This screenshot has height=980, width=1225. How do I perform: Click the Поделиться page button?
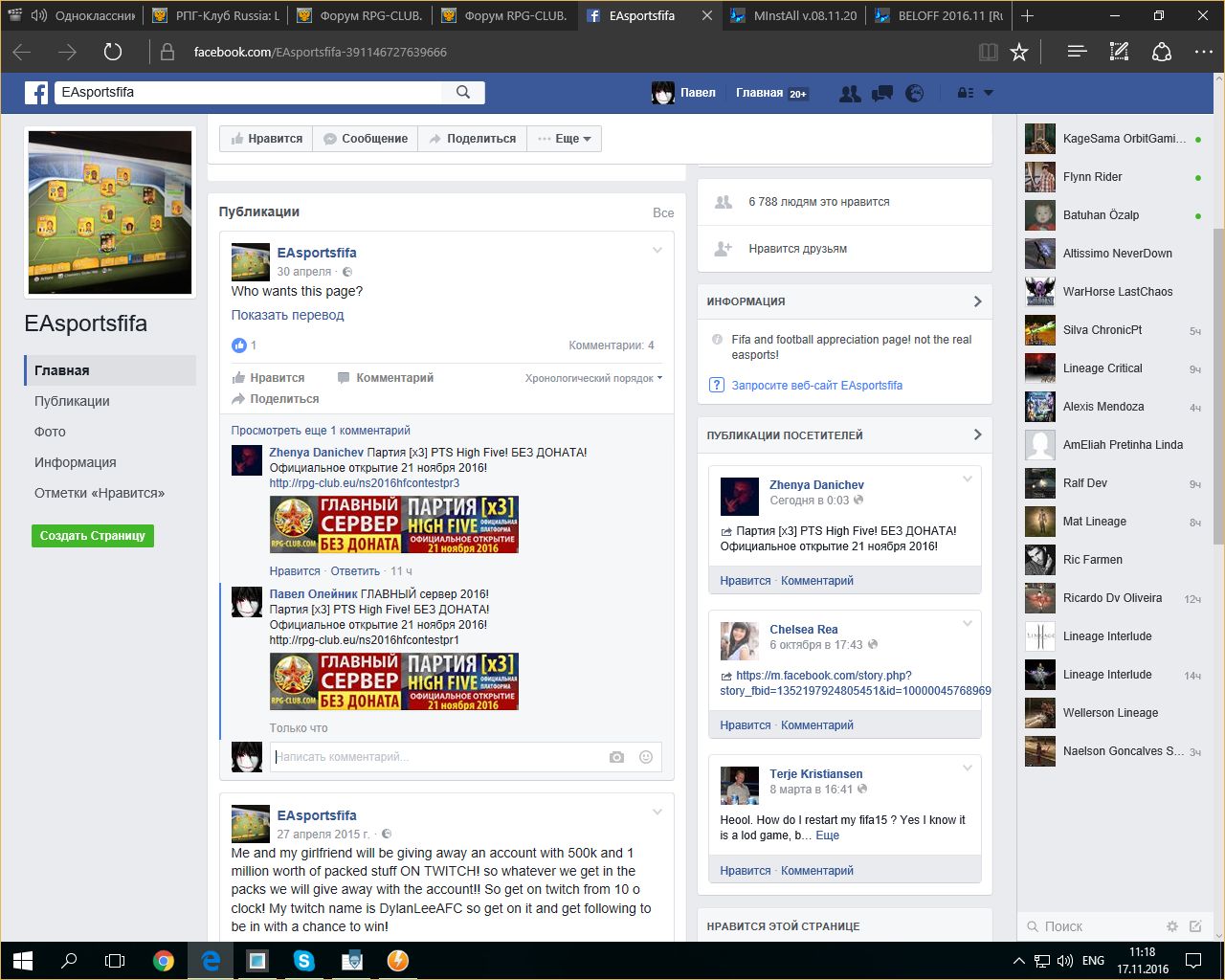pos(472,139)
